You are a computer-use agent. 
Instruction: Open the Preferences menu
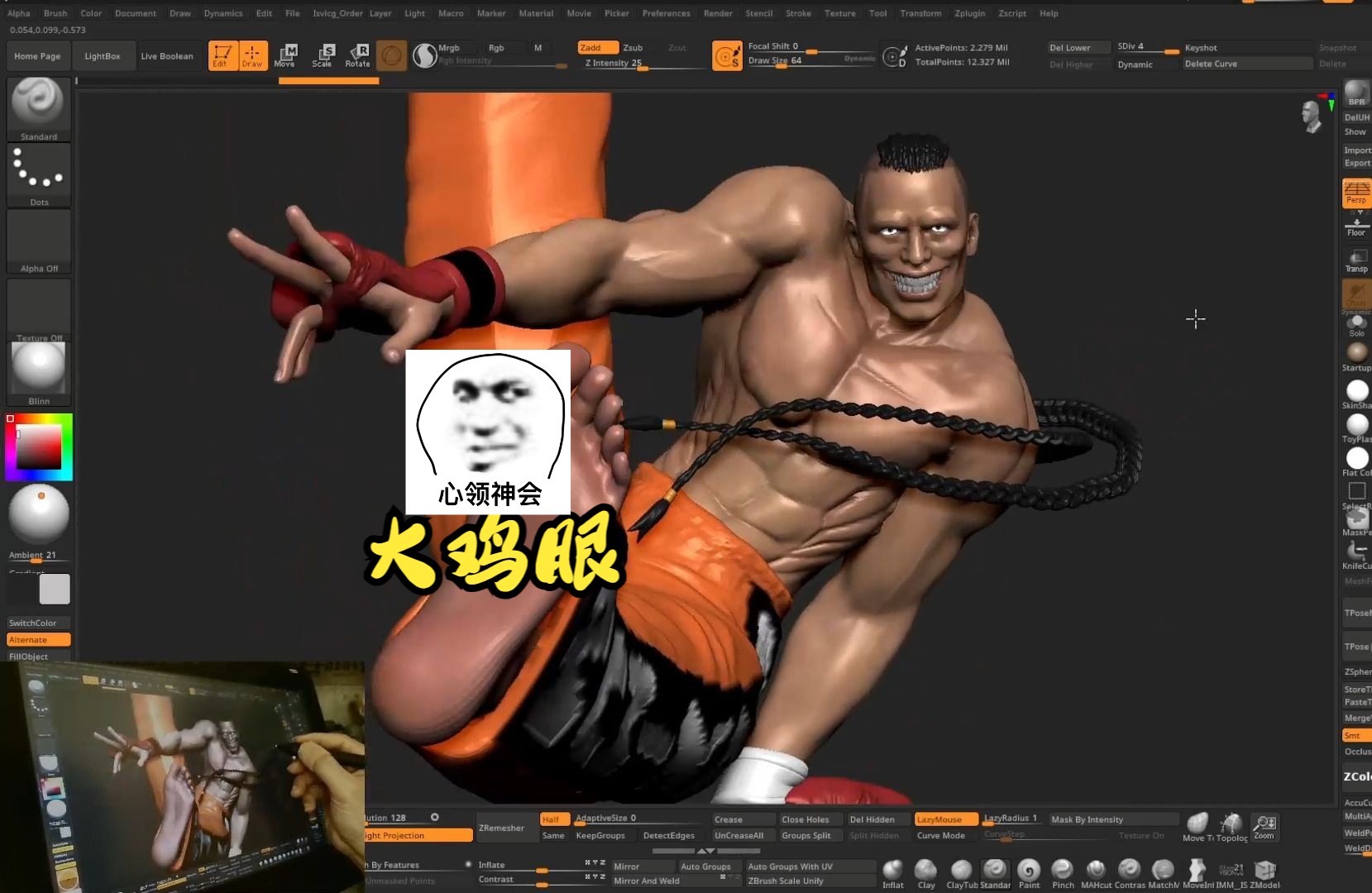[x=666, y=13]
